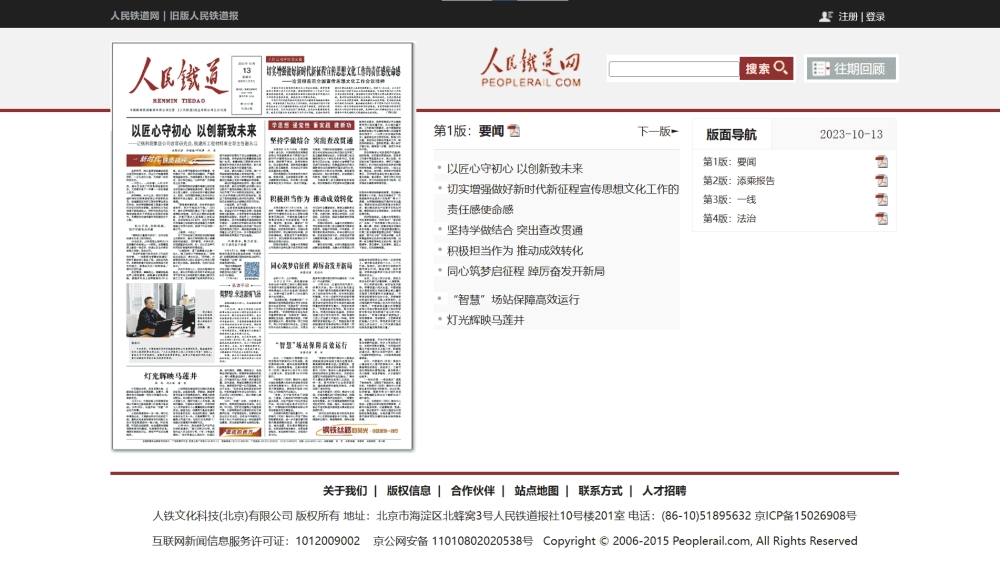Open article 以匠心守初心 以创新致未来

point(515,168)
